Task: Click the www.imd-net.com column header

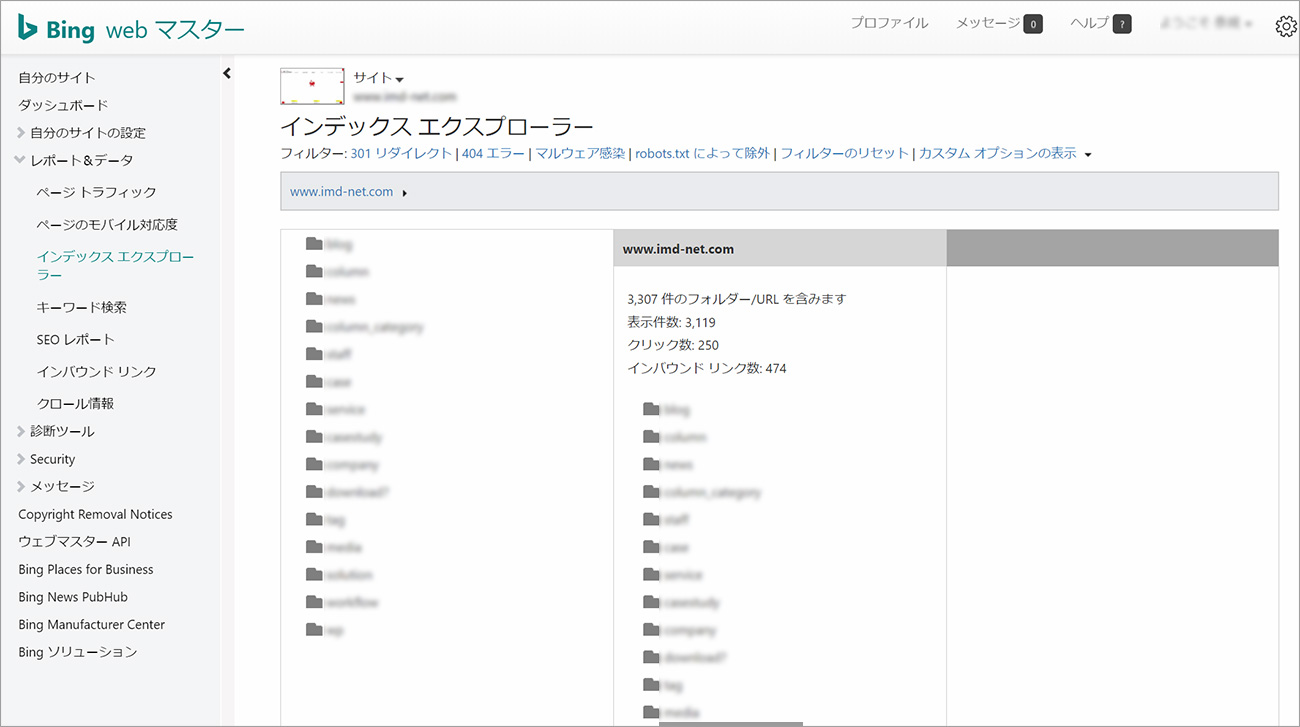Action: [x=780, y=248]
